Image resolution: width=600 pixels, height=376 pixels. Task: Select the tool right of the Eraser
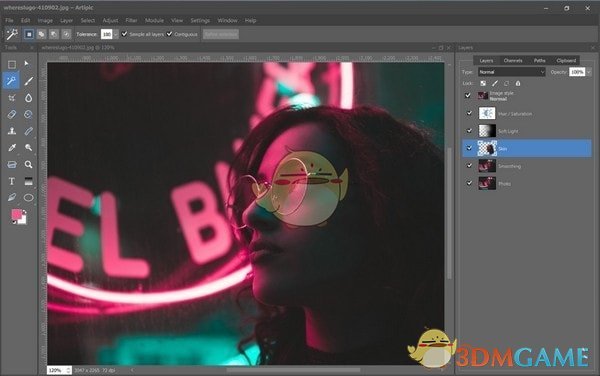coord(28,114)
